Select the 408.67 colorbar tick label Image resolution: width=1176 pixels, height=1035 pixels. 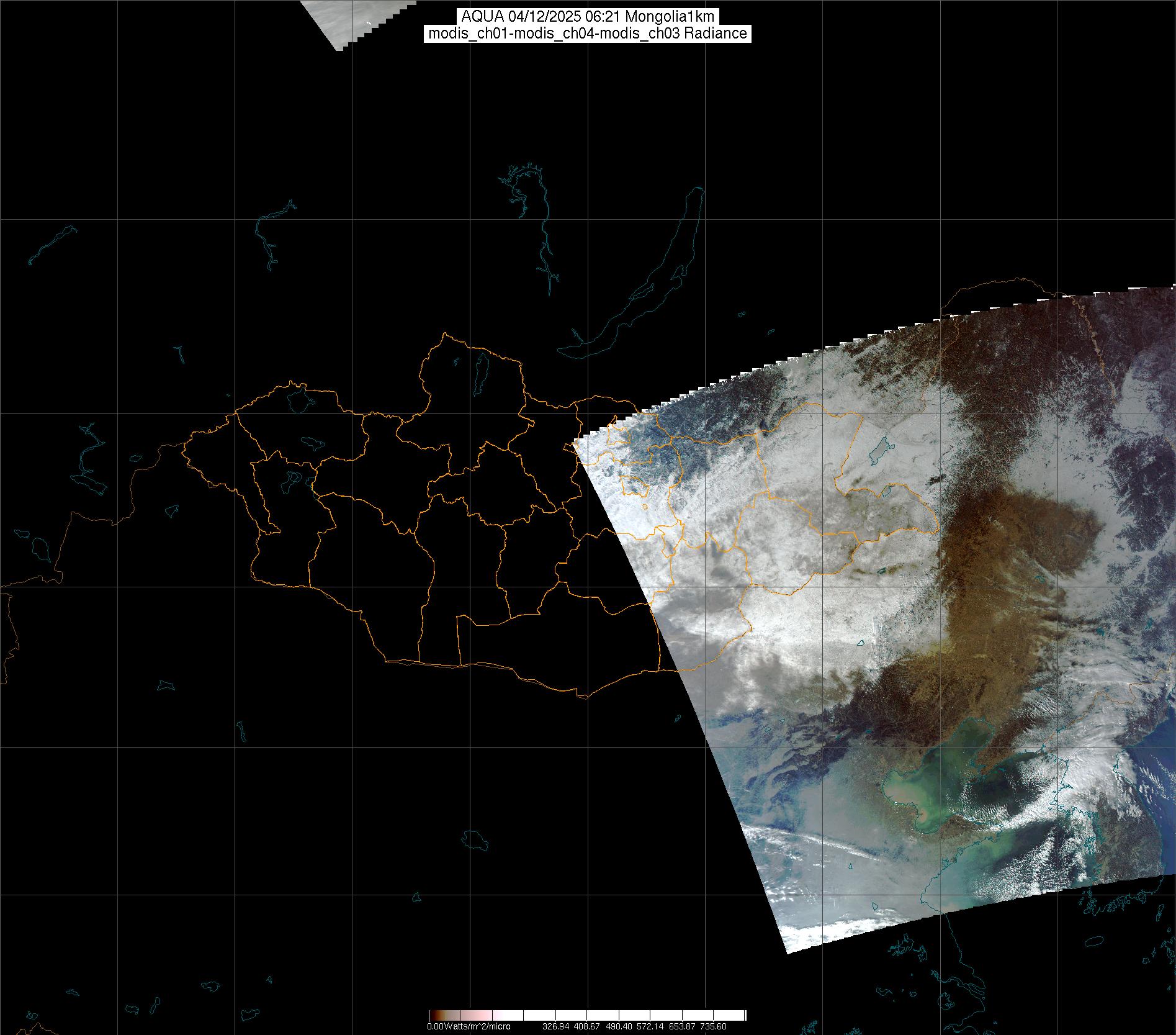point(586,1026)
